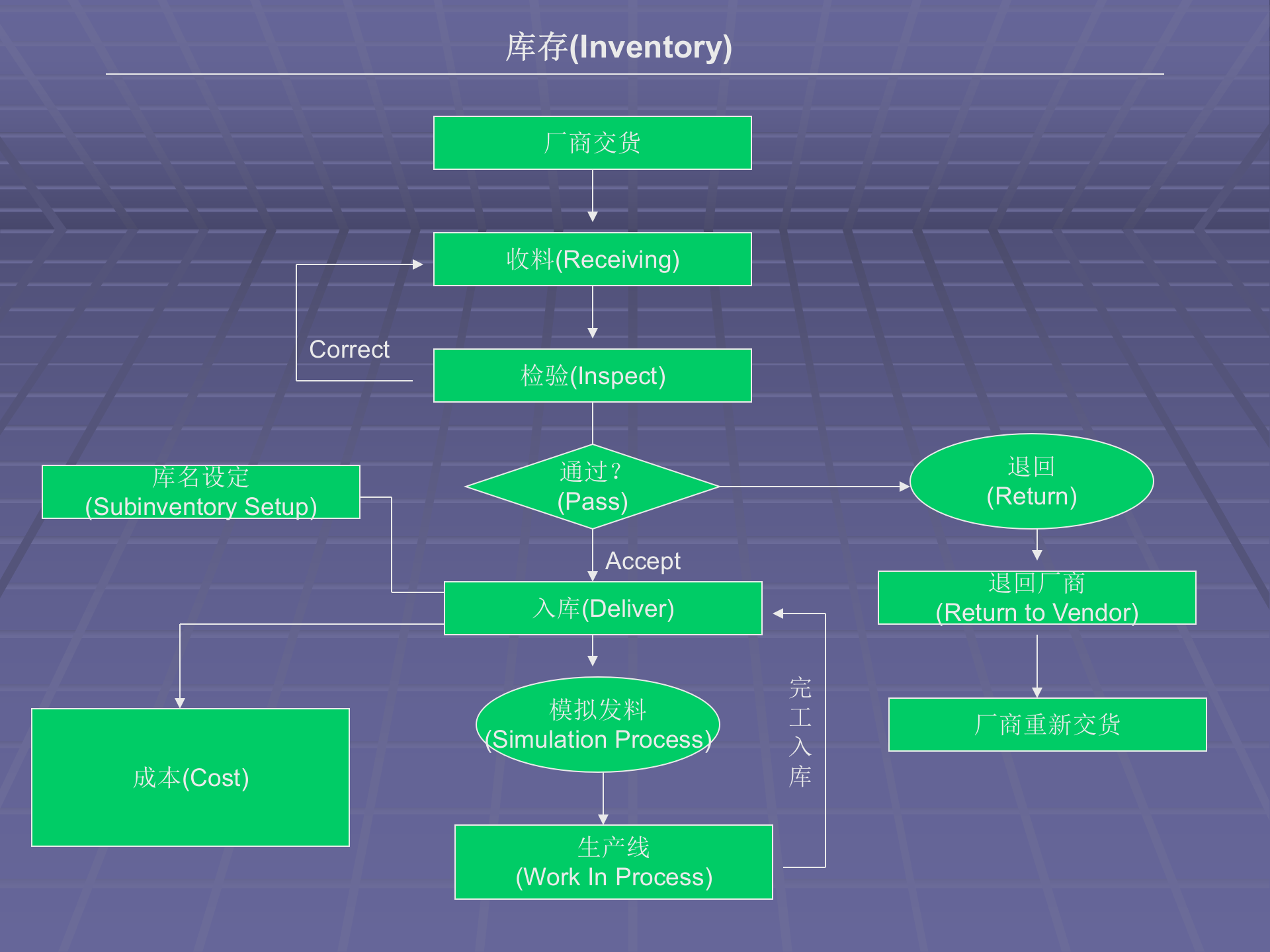The height and width of the screenshot is (952, 1270).
Task: Click arrowhead entering the 退回(Return) ellipse
Action: pyautogui.click(x=904, y=487)
